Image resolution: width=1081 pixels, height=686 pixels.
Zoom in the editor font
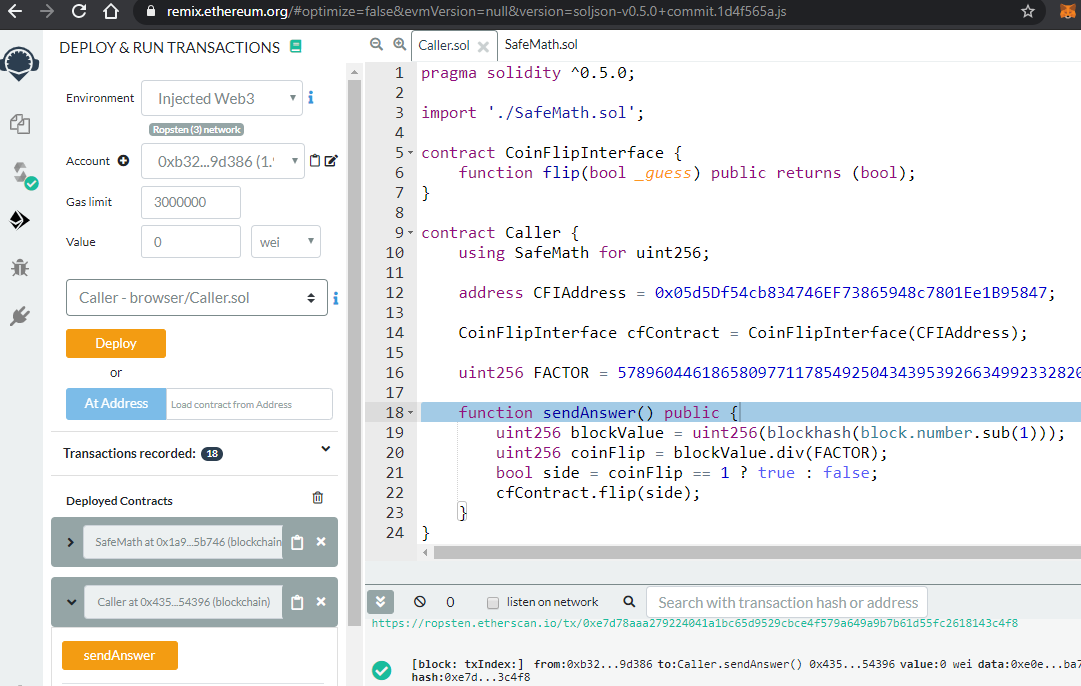(399, 44)
